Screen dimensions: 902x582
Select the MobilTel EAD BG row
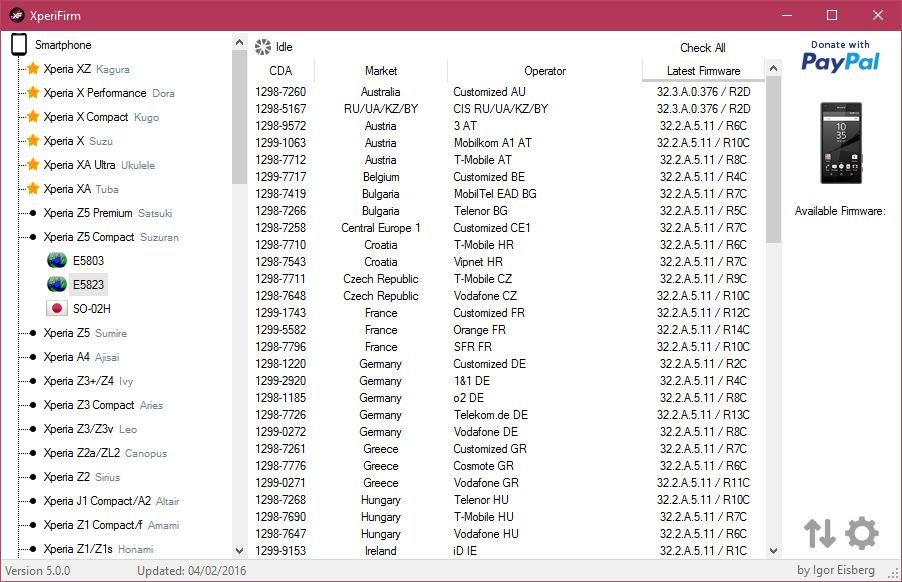(506, 194)
